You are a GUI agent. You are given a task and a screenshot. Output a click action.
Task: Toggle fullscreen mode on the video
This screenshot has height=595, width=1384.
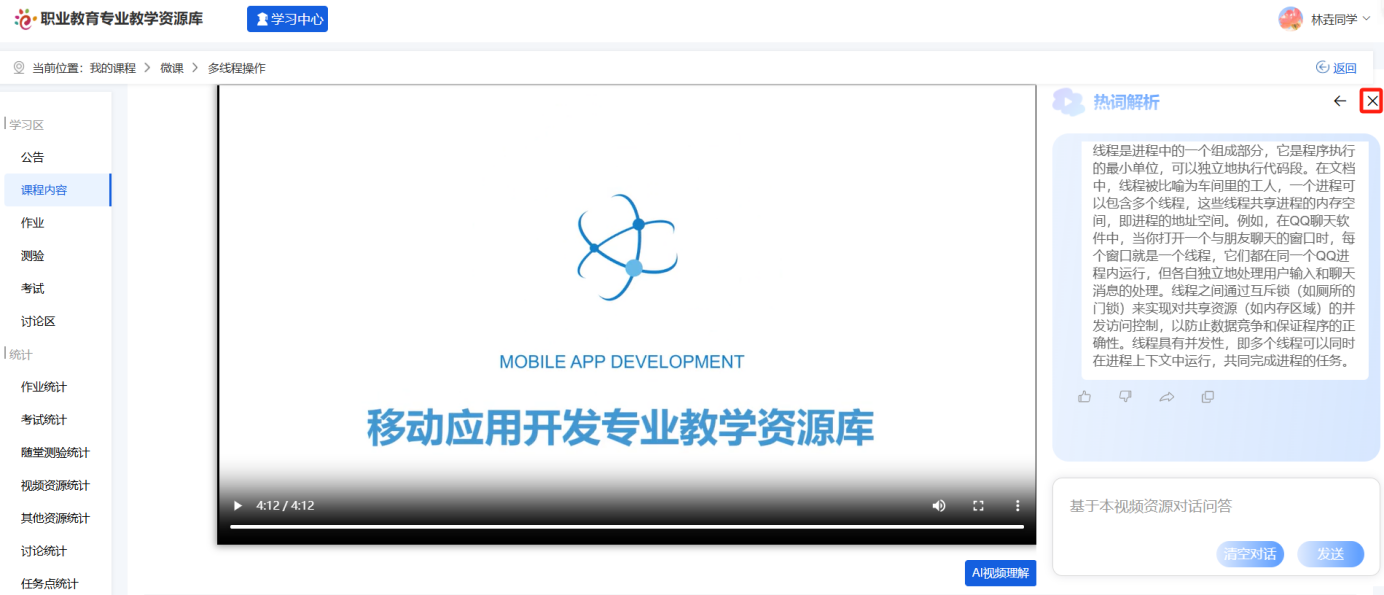[x=979, y=506]
